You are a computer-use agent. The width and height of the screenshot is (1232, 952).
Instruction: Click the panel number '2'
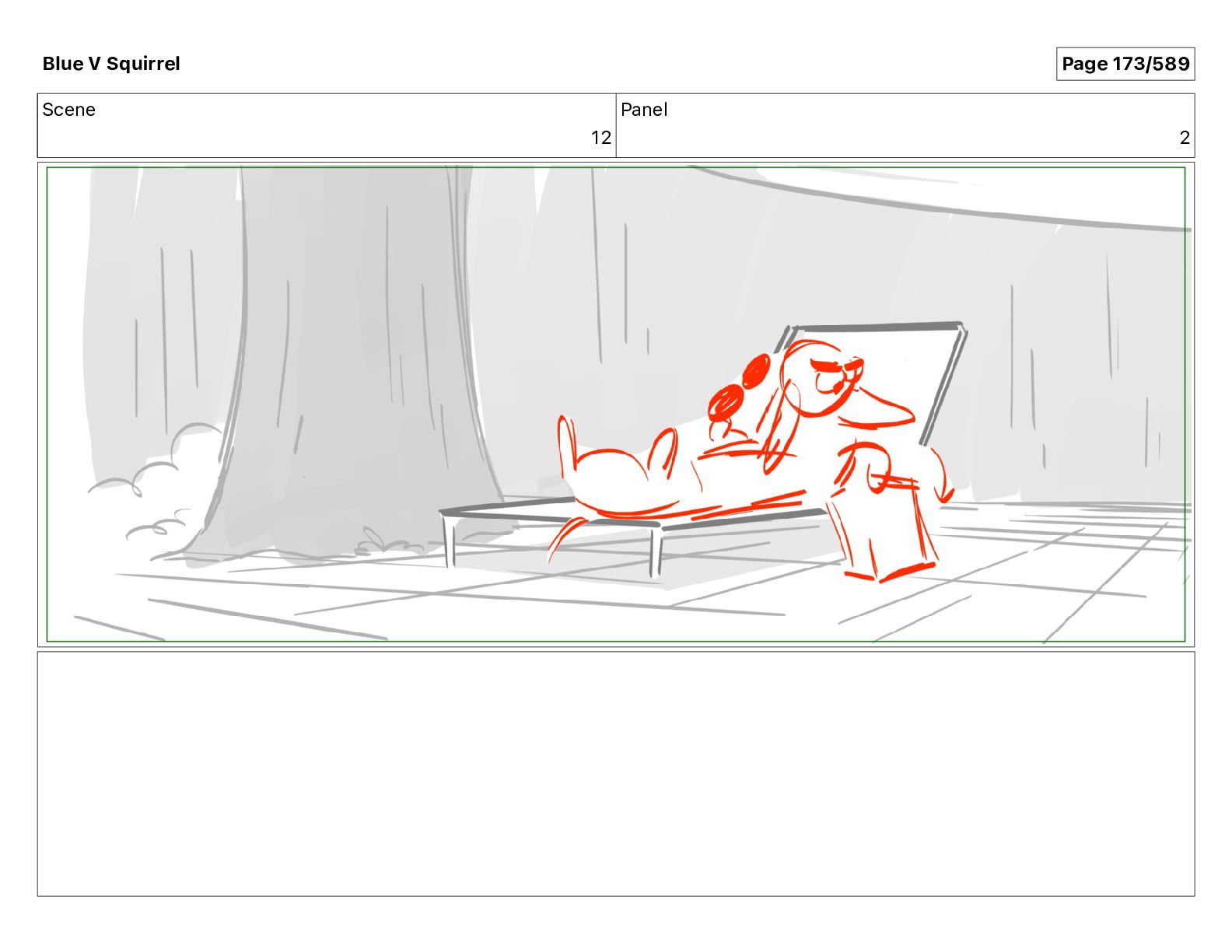coord(1185,138)
